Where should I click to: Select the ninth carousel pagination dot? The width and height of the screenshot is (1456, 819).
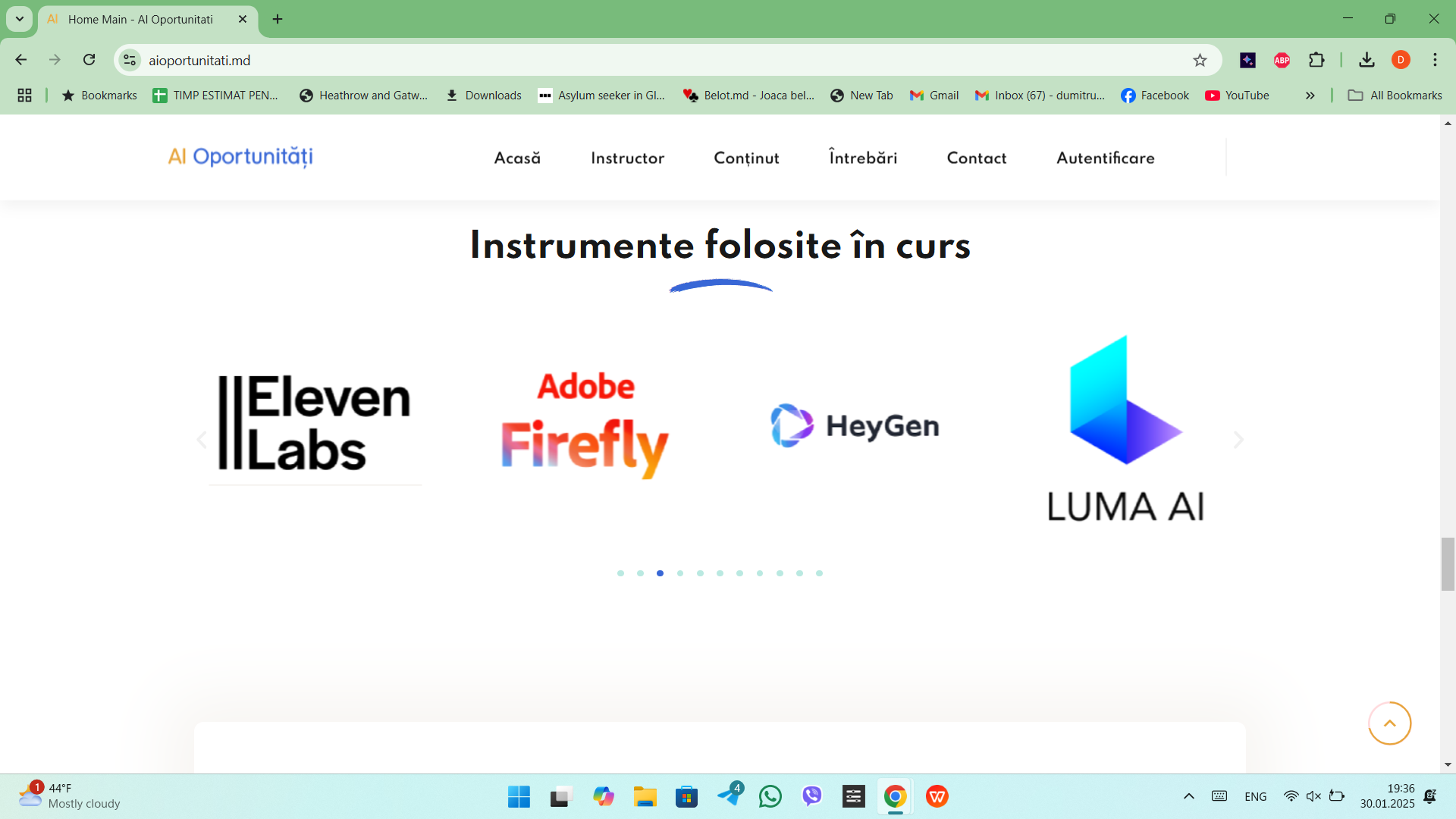[780, 573]
